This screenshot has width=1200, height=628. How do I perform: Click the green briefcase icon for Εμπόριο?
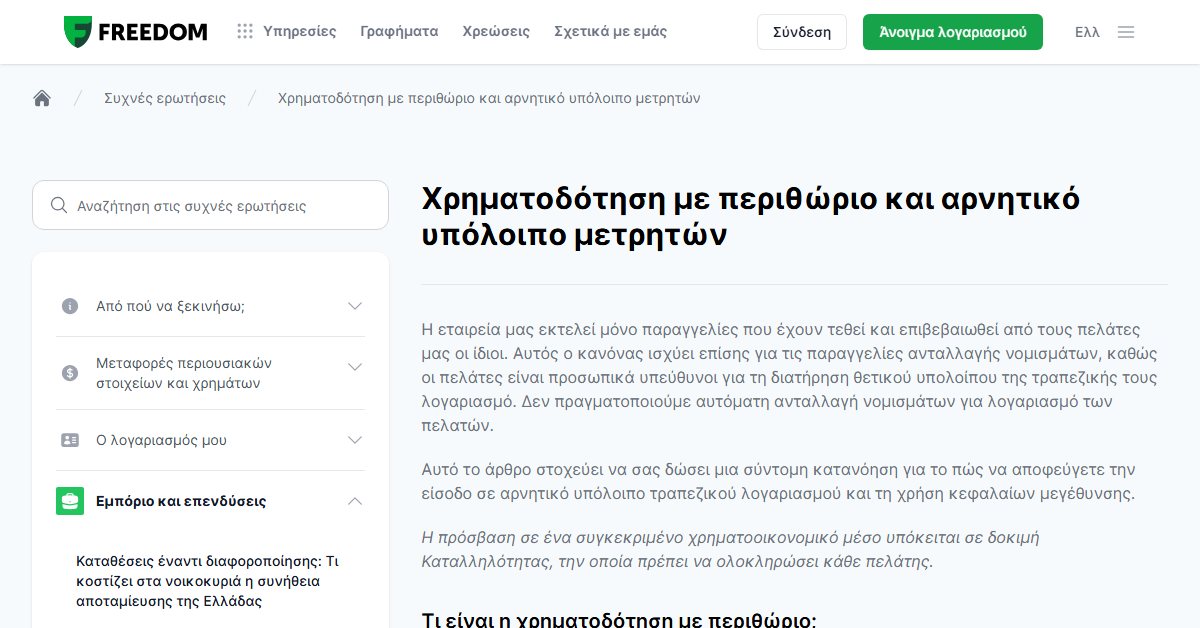70,501
